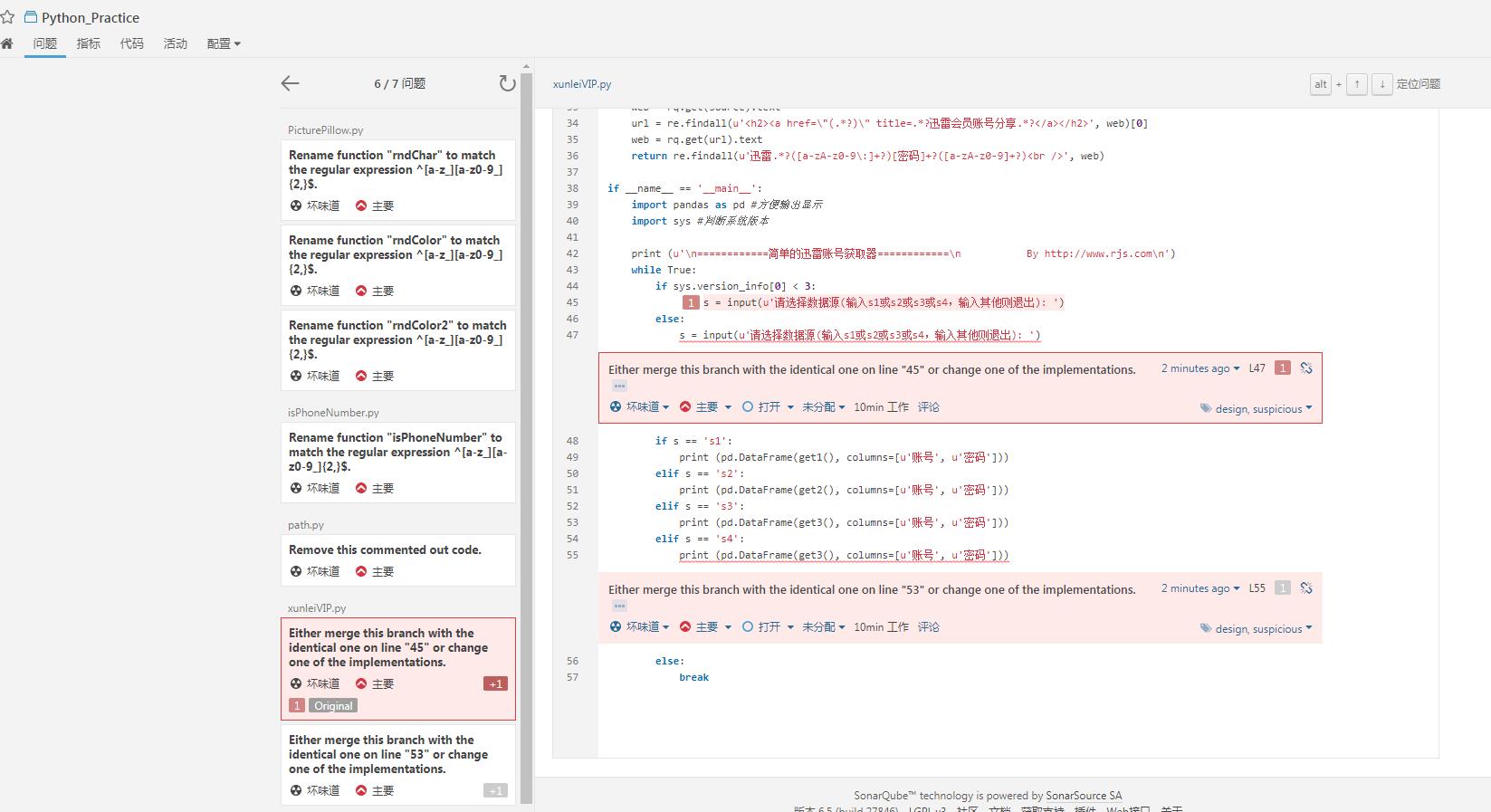Click 评论 on the L47 issue
Viewport: 1491px width, 812px height.
pyautogui.click(x=929, y=406)
